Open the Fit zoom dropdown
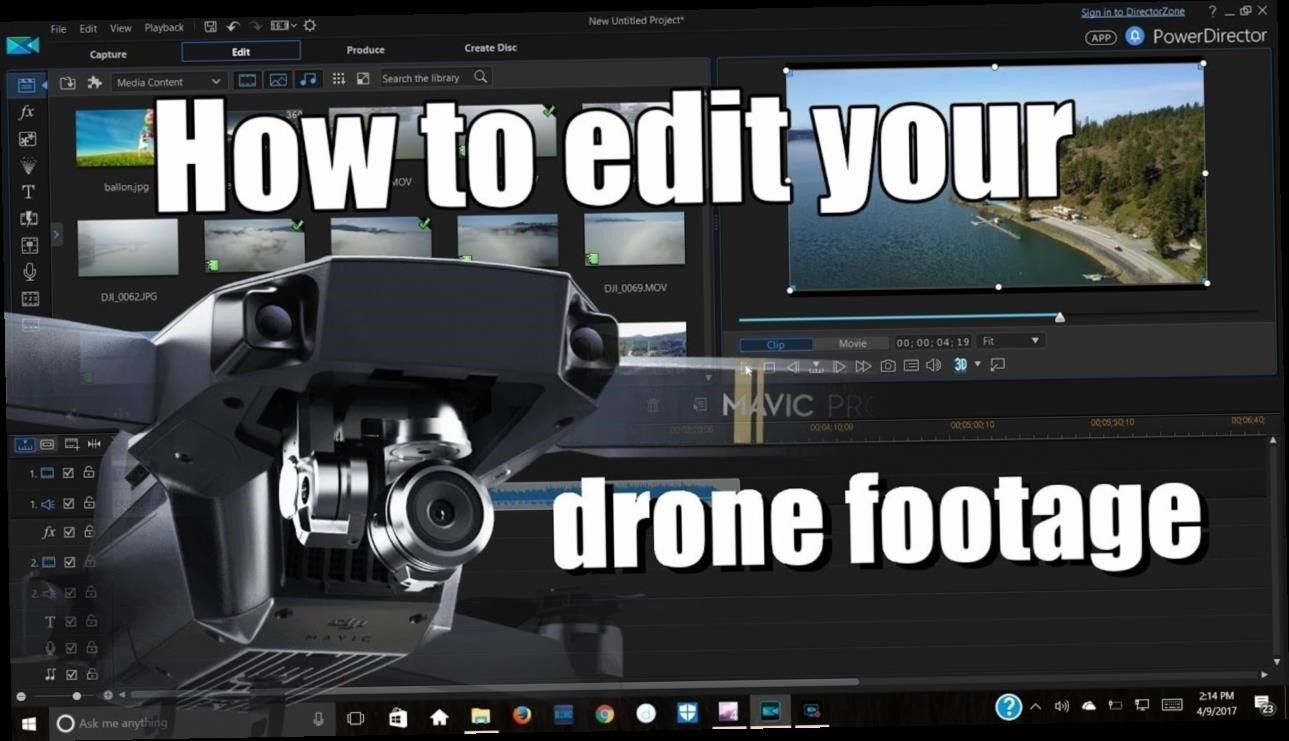1289x741 pixels. 1009,341
